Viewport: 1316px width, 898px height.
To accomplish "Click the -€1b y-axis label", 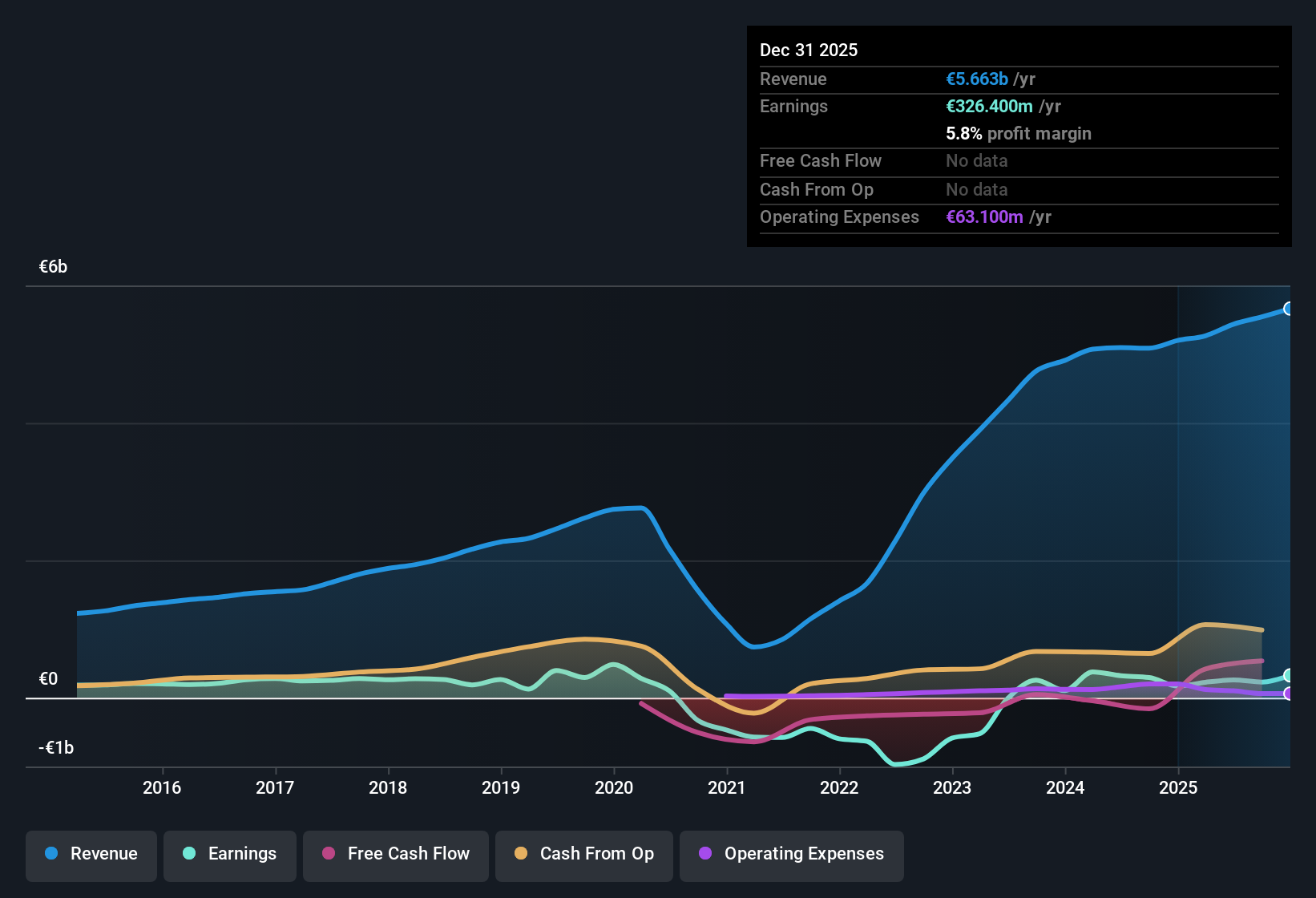I will 56,747.
